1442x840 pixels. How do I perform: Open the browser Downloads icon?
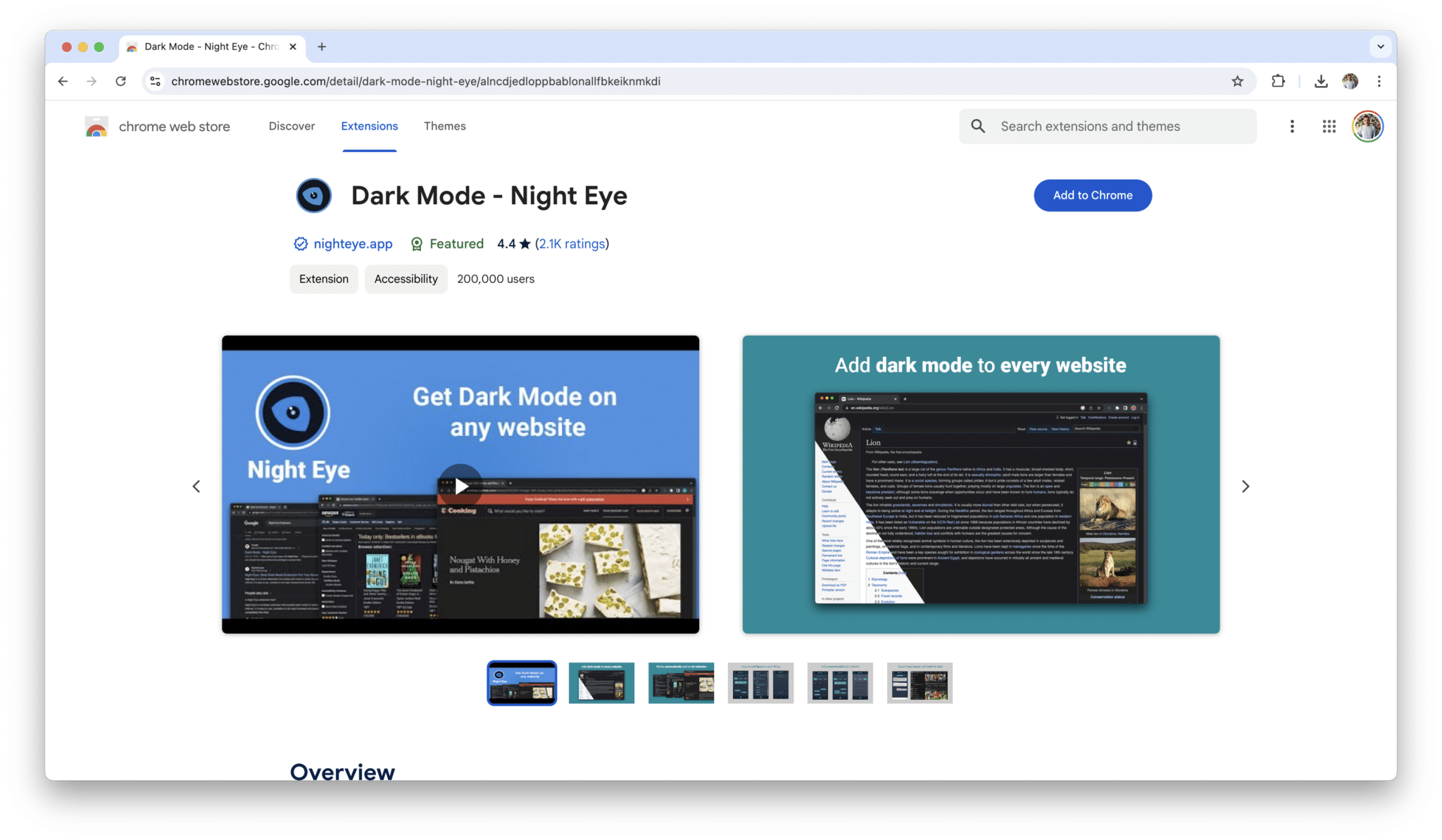tap(1321, 81)
